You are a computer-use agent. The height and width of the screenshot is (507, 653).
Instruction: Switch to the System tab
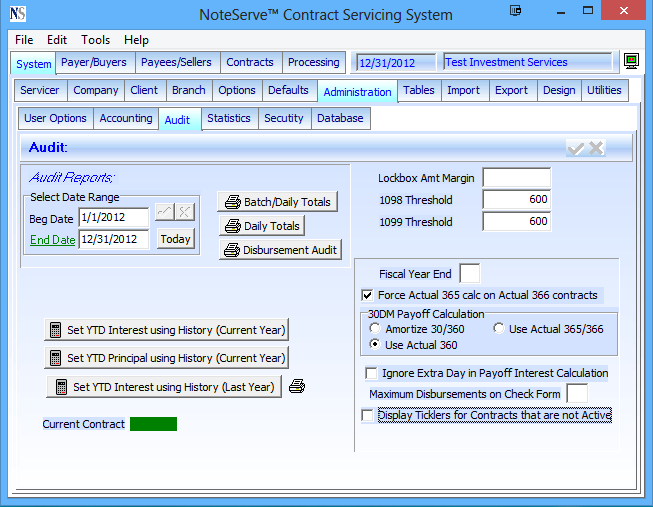33,64
